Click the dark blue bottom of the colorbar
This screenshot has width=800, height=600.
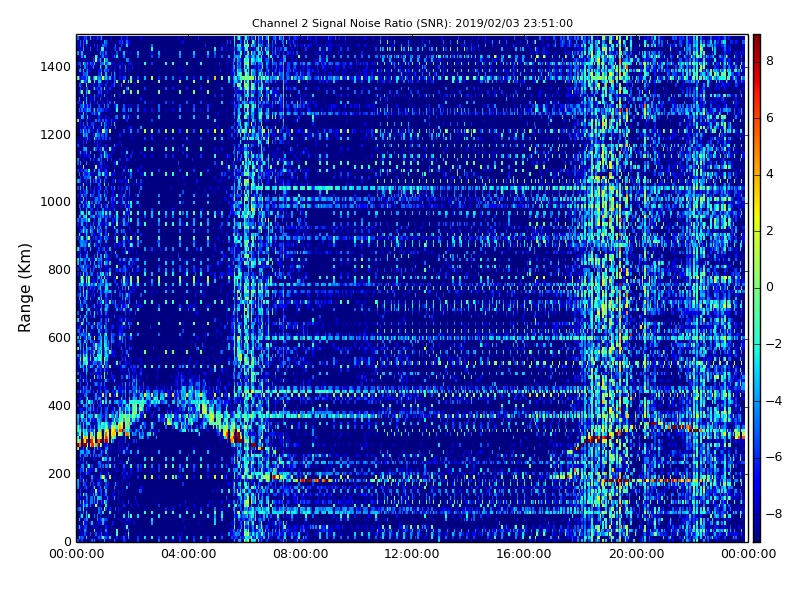coord(757,531)
